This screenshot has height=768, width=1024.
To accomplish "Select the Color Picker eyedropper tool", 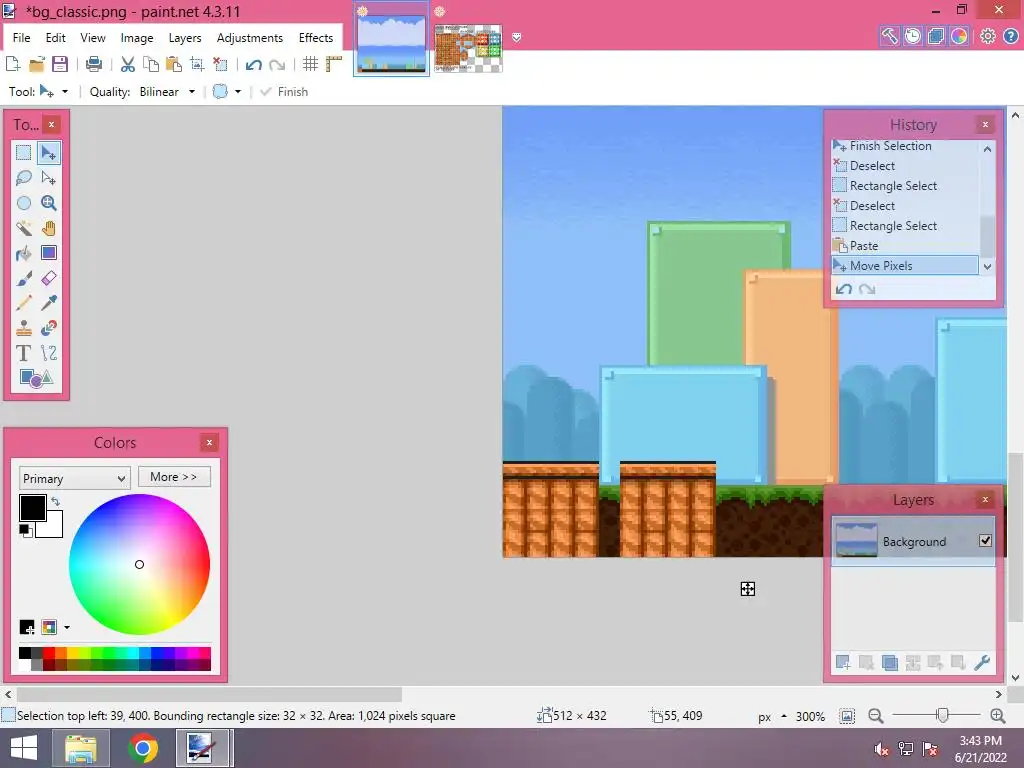I will tap(48, 303).
